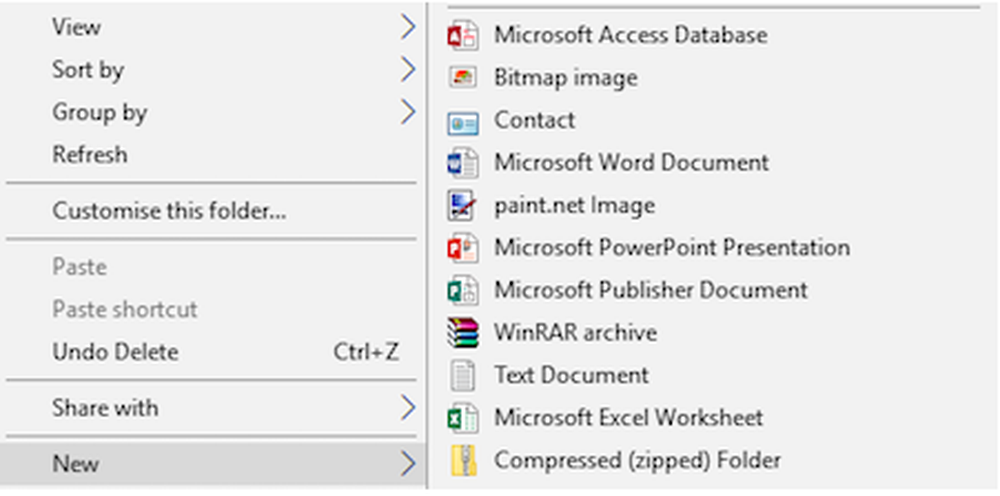
Task: Click the paint.net Image icon
Action: coord(462,206)
